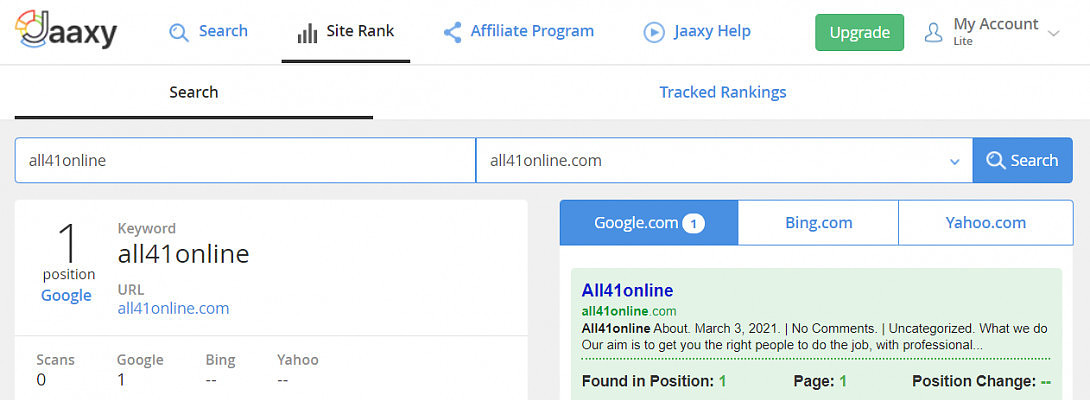Click the Affiliate Program share icon
The height and width of the screenshot is (400, 1090).
pyautogui.click(x=453, y=32)
